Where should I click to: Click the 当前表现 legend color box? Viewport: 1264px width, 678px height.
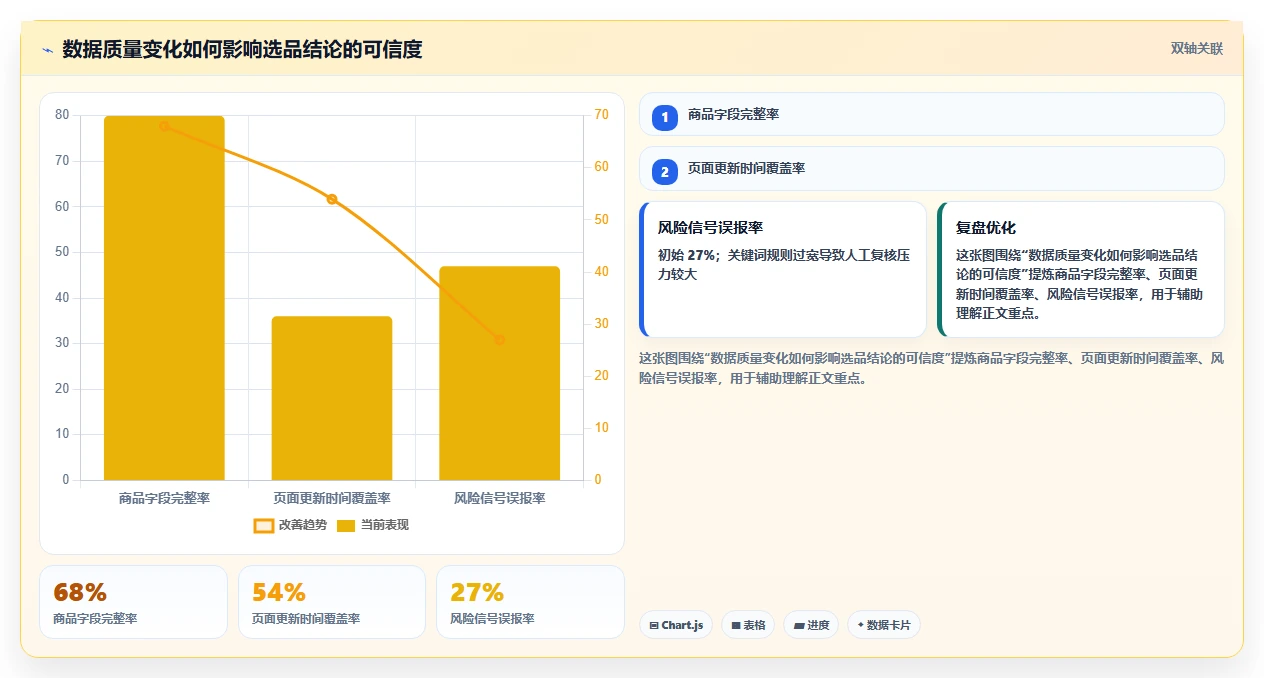coord(346,525)
